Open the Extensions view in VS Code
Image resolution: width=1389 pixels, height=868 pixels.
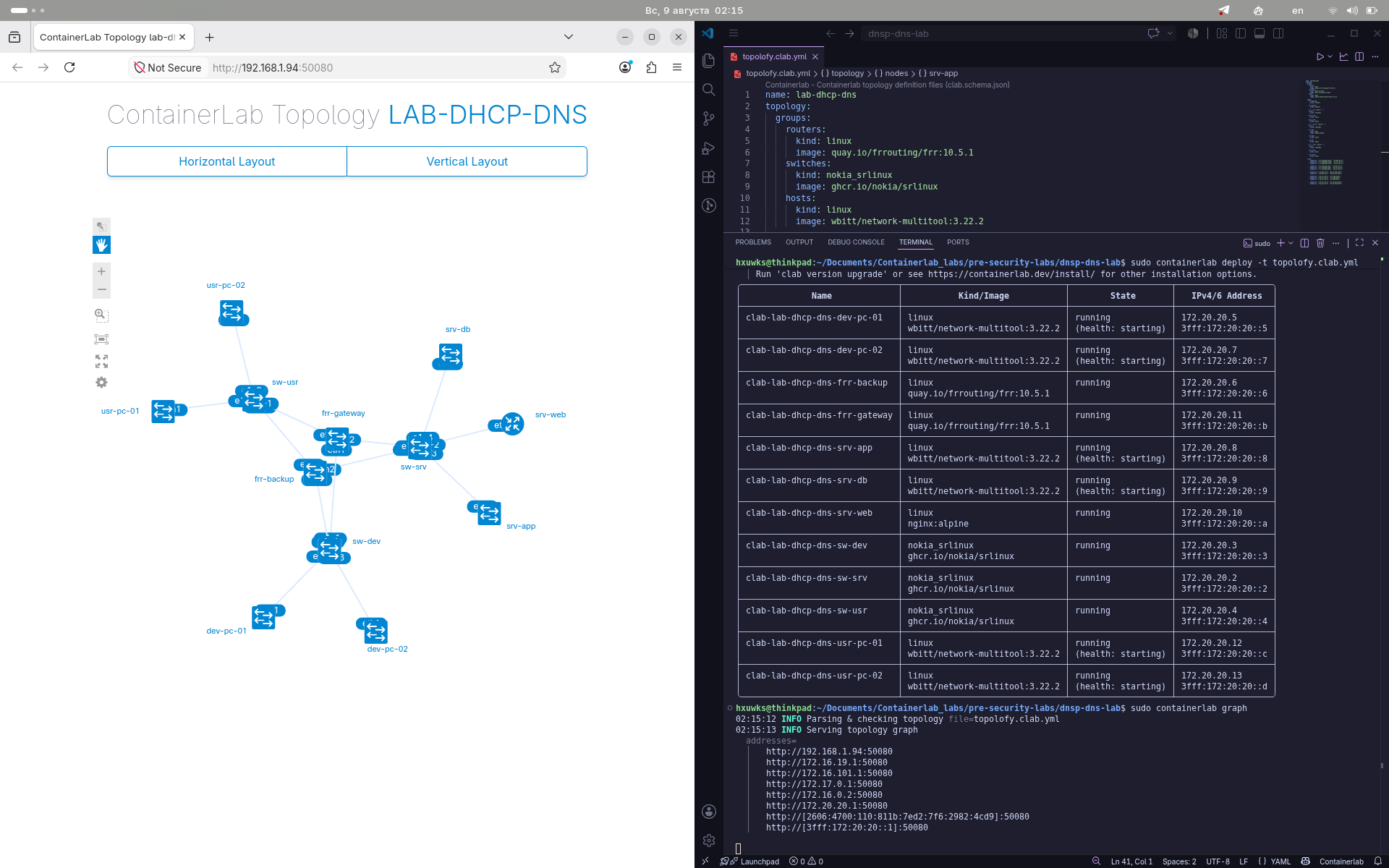[x=709, y=177]
